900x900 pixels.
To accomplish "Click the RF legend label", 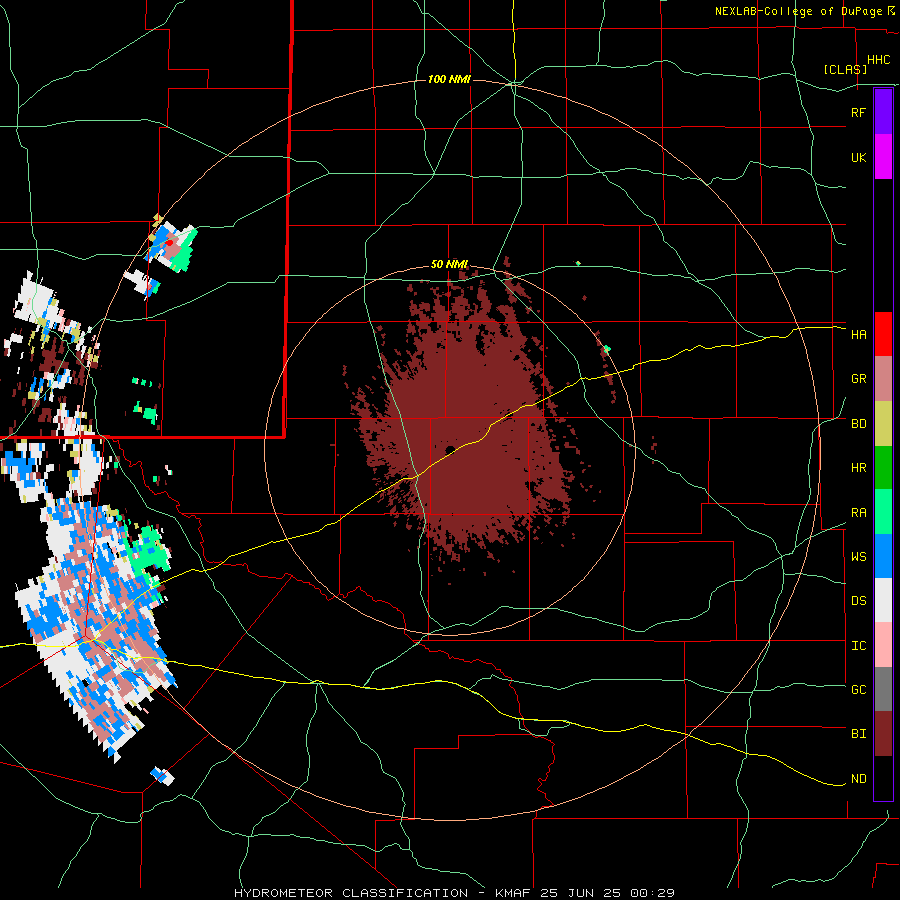I will coord(858,112).
